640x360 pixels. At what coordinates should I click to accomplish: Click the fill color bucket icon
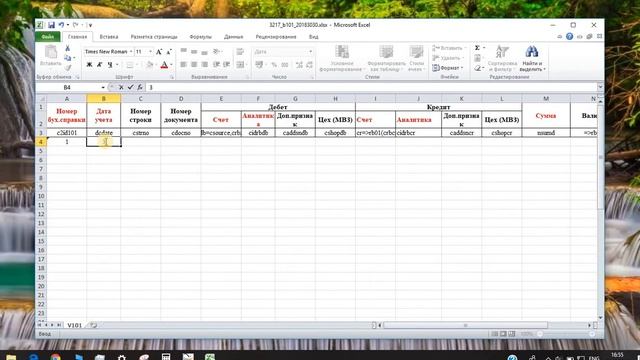pyautogui.click(x=150, y=64)
